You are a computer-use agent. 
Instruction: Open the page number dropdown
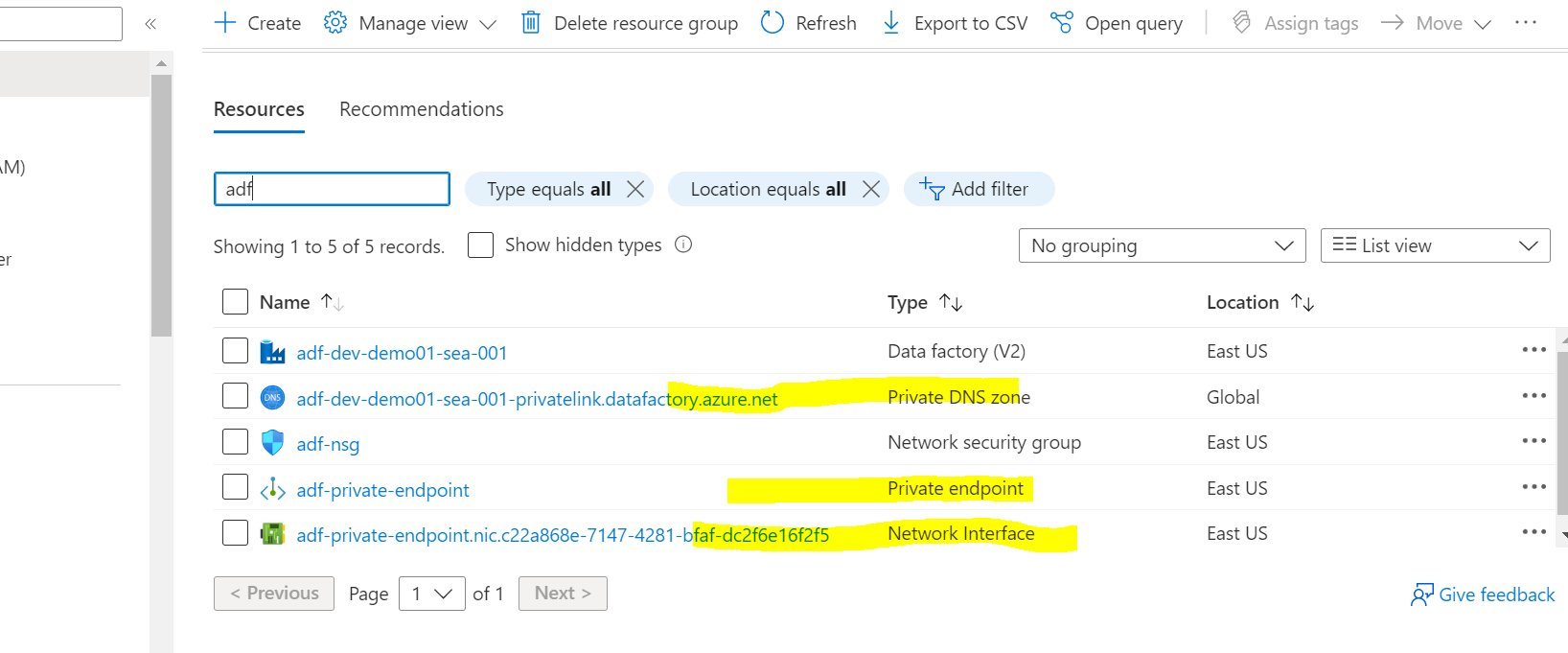(432, 594)
